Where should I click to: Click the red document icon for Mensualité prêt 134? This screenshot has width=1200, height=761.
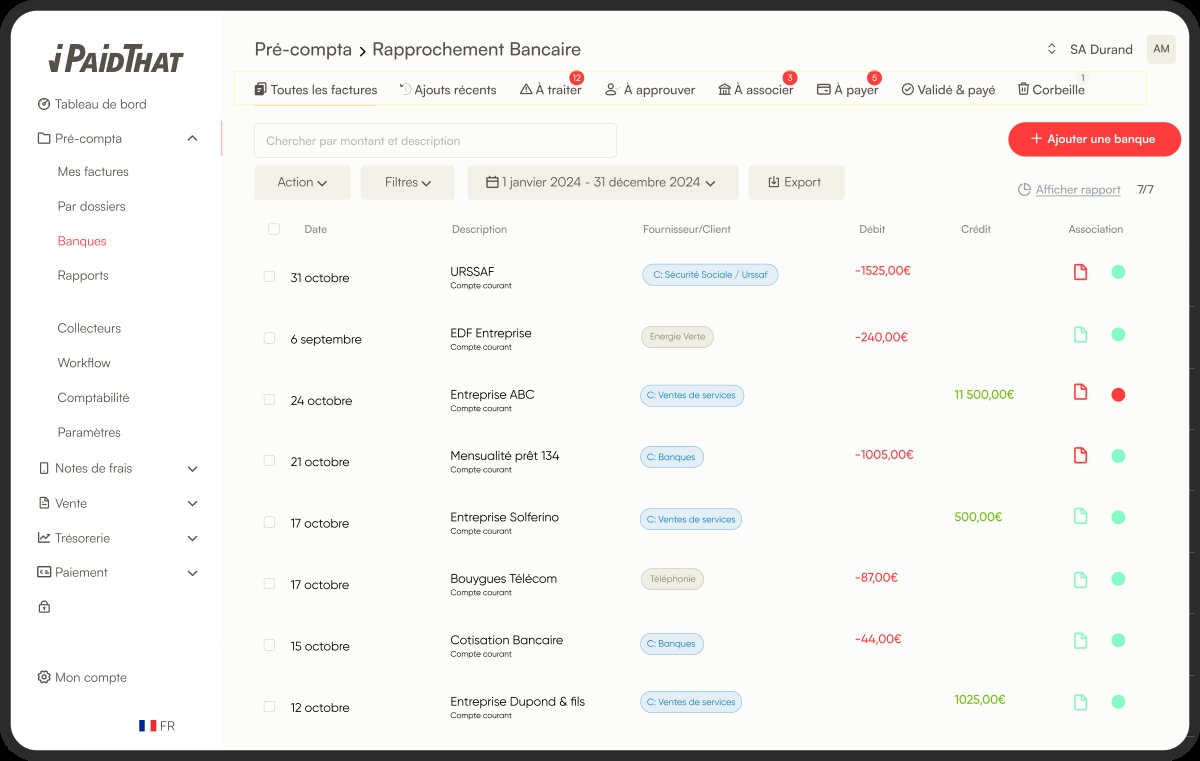[1080, 456]
